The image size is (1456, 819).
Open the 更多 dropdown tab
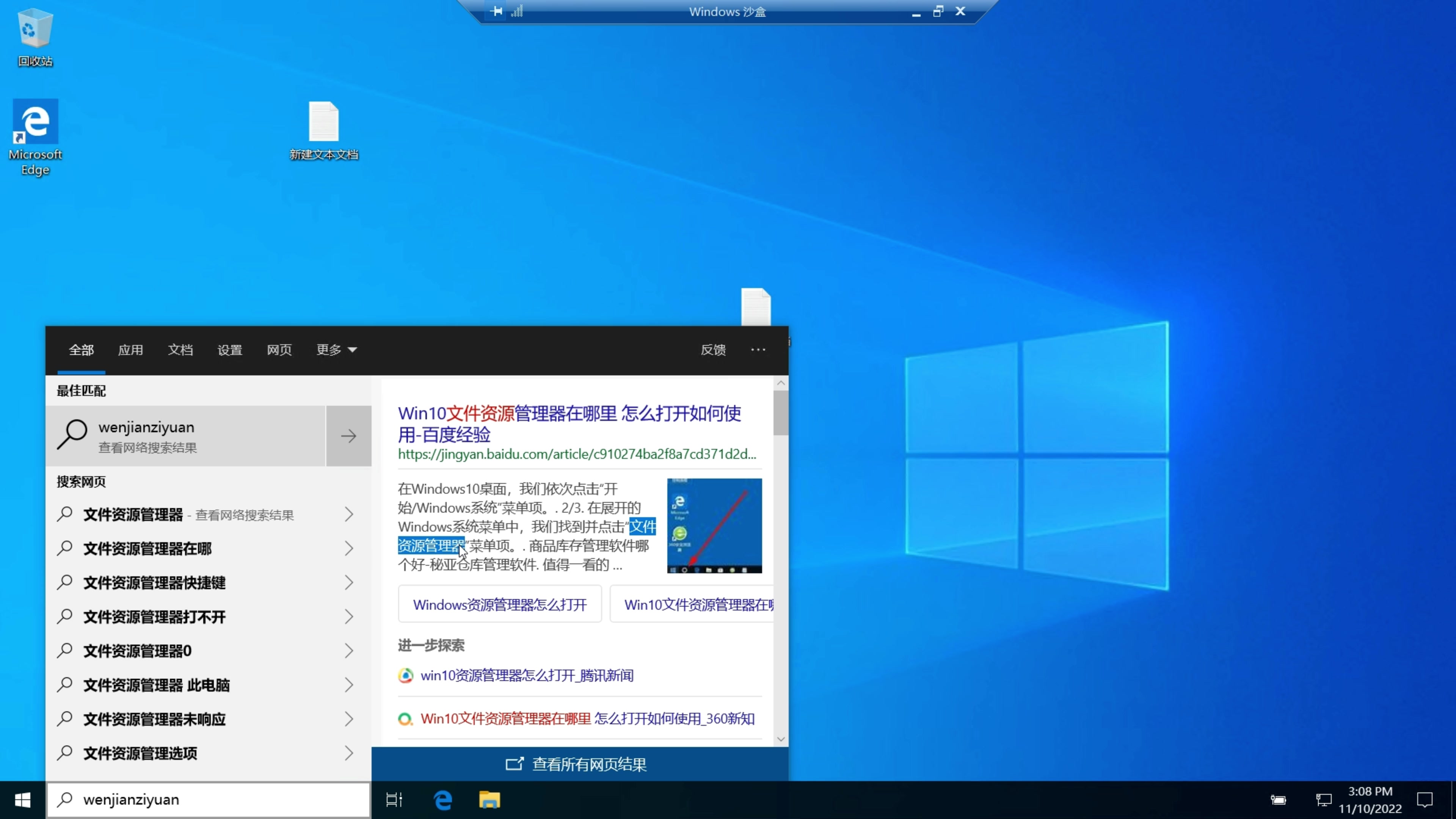coord(336,350)
